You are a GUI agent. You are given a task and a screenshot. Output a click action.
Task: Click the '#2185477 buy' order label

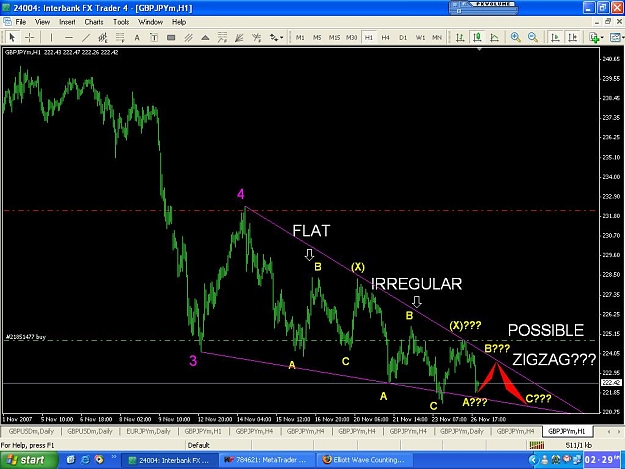(x=26, y=337)
